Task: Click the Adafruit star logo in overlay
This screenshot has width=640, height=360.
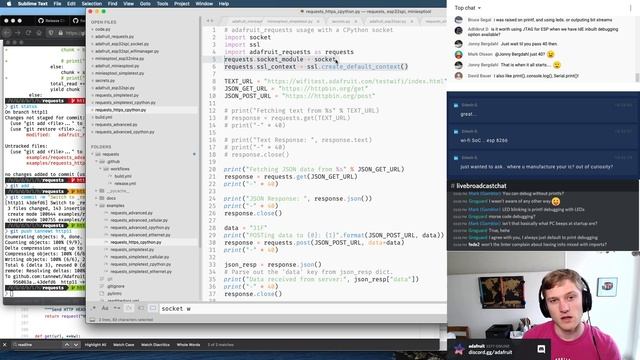Action: [x=459, y=349]
